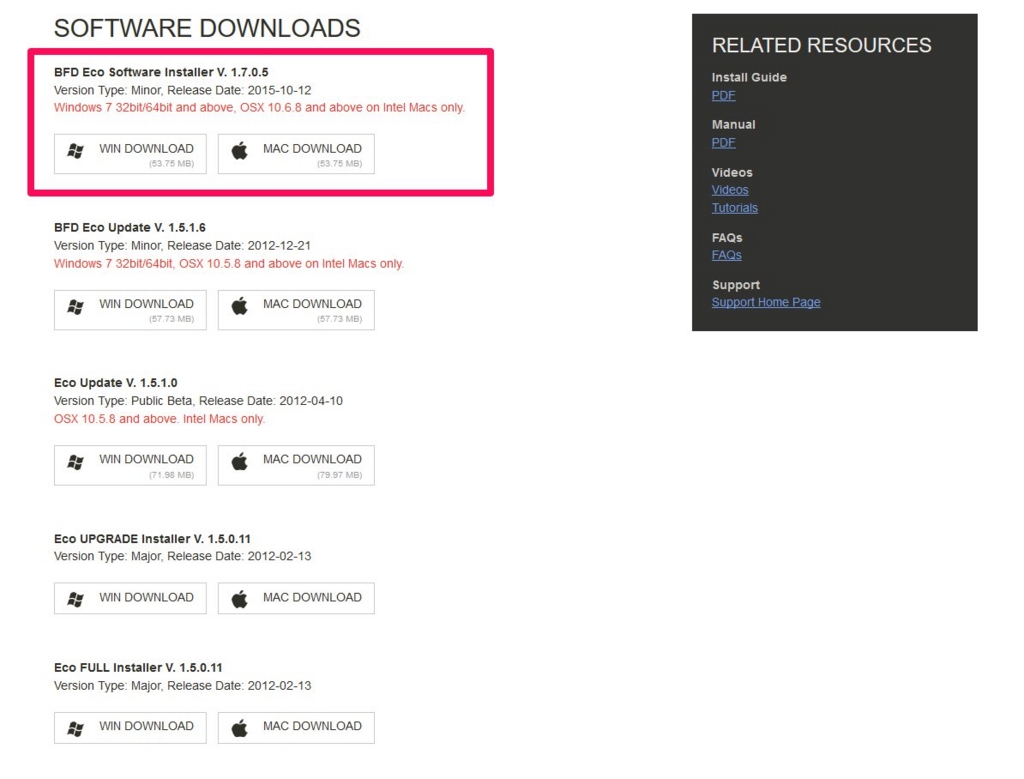Click Apple logo icon for BFD Eco Update 1.5.1.6

(x=240, y=306)
